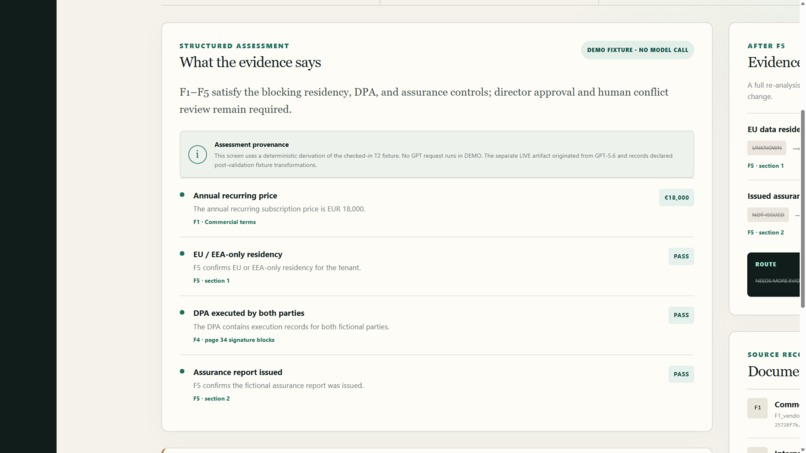Click the DEMO FIXTURE - NO MODEL CALL badge

pos(637,50)
